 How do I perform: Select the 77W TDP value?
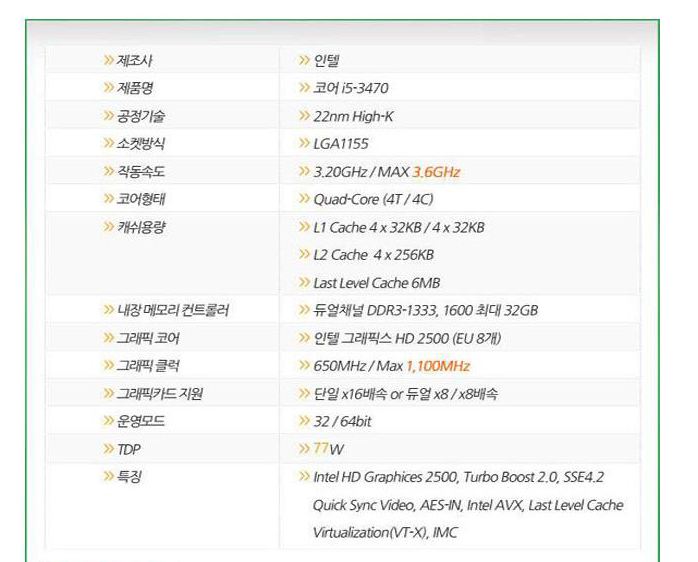pyautogui.click(x=329, y=449)
